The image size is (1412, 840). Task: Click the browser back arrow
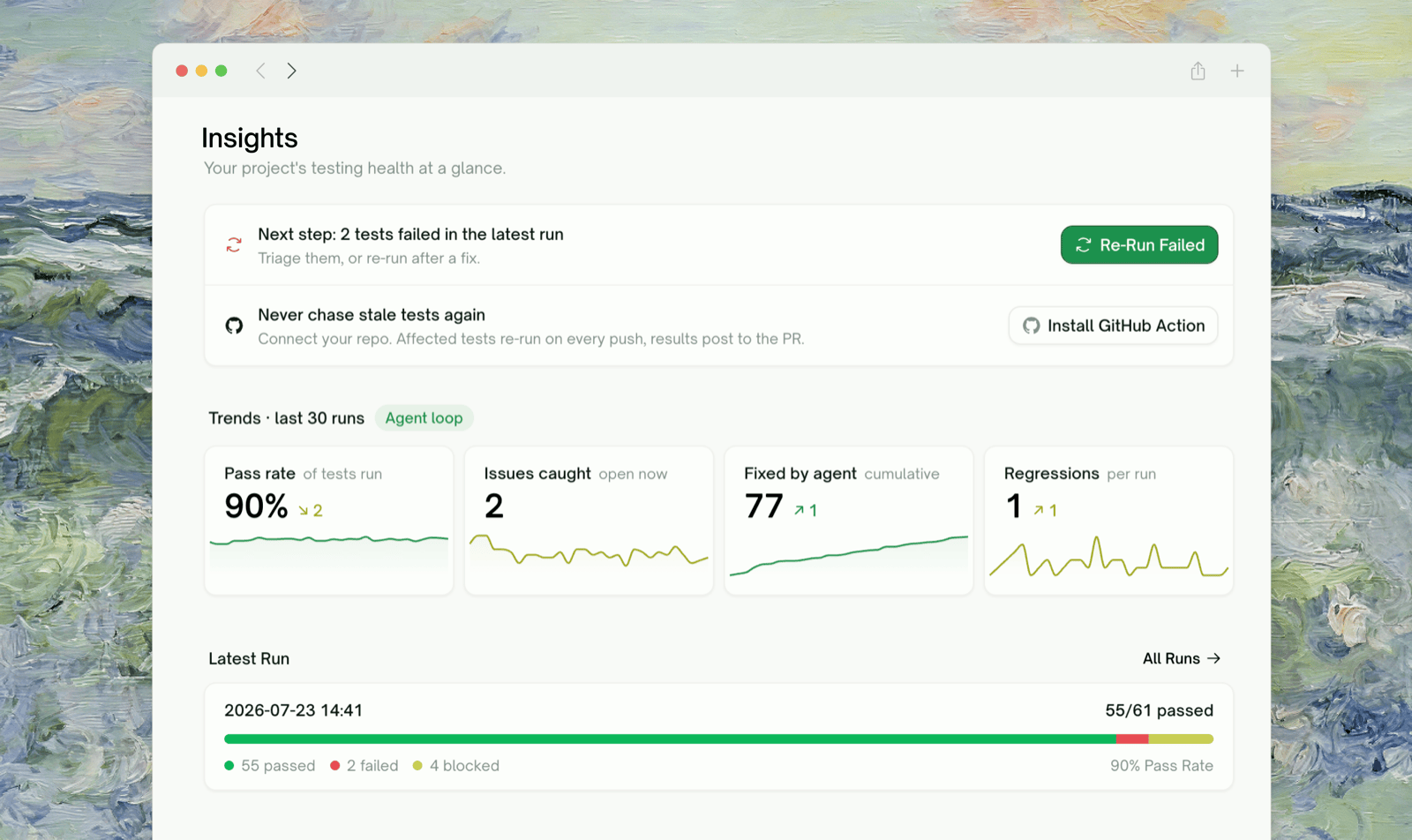(x=260, y=71)
